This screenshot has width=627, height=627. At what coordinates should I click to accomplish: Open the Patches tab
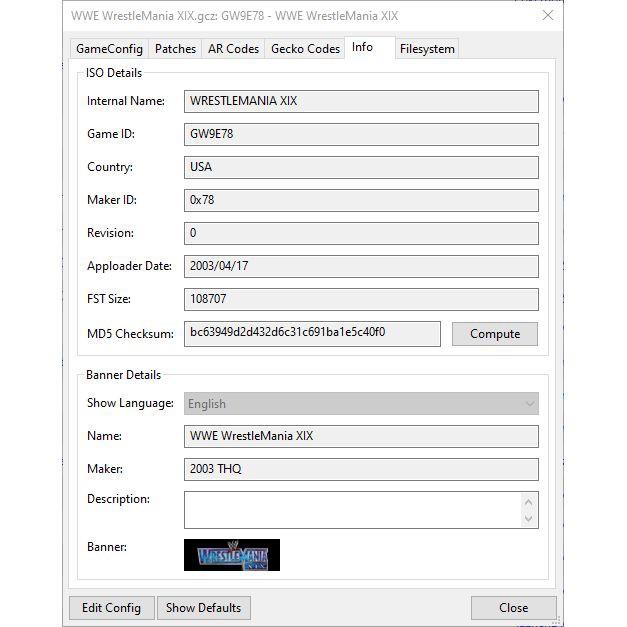tap(175, 49)
